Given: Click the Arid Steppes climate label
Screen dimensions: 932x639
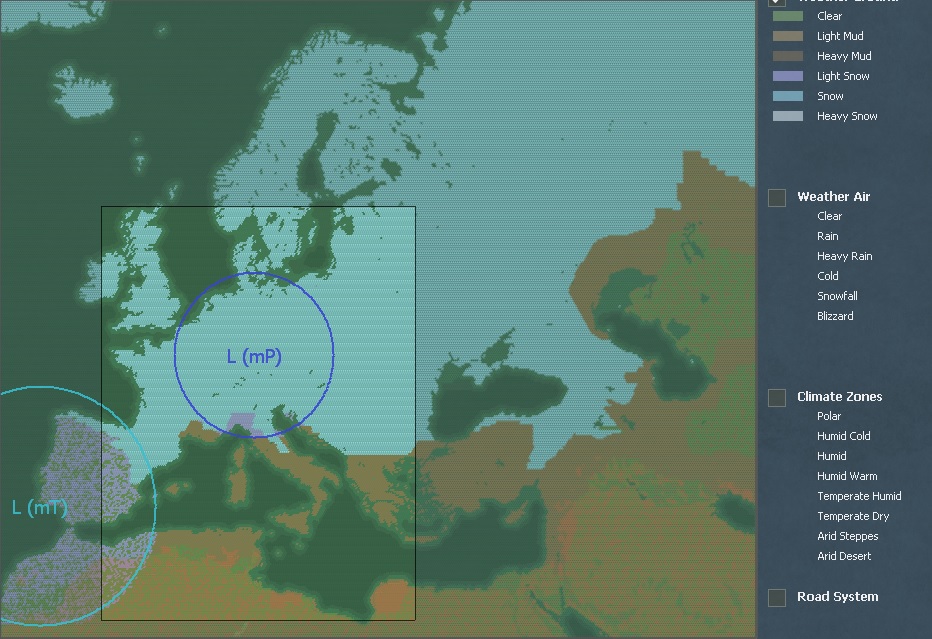Looking at the screenshot, I should click(x=848, y=536).
